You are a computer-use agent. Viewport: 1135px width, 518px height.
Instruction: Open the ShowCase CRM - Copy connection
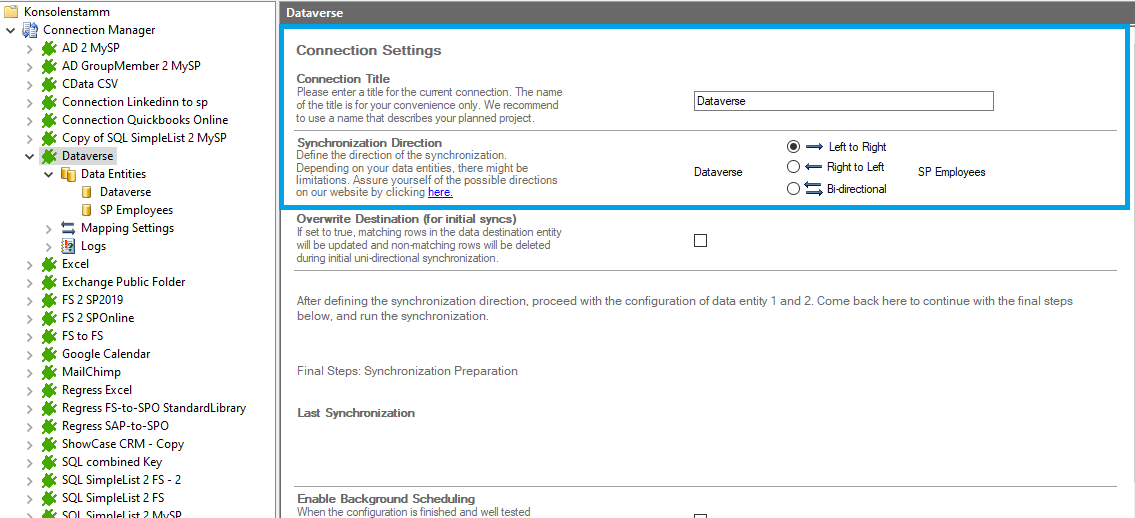click(x=122, y=444)
